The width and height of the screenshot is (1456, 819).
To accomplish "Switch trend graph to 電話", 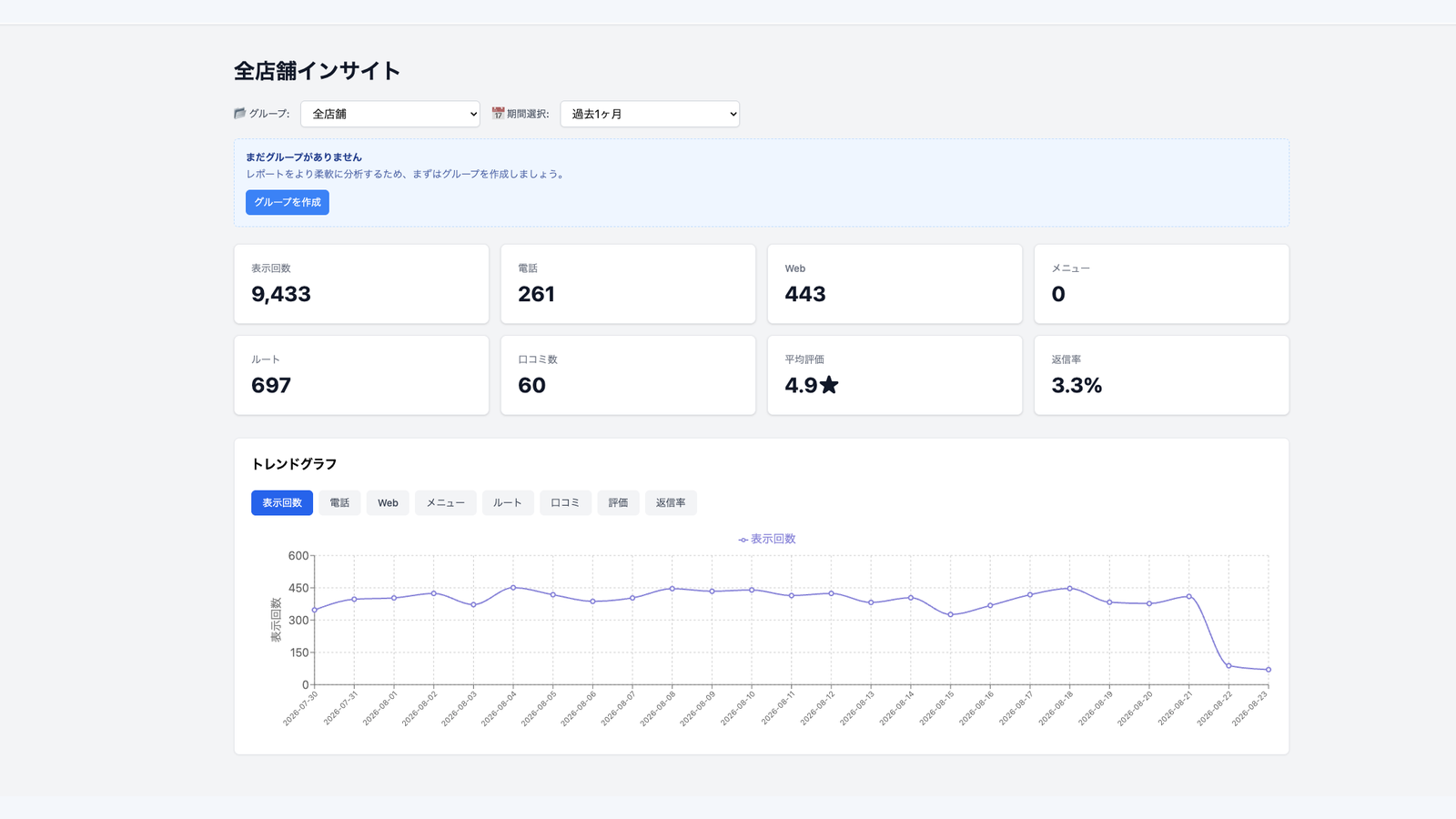I will 339,503.
